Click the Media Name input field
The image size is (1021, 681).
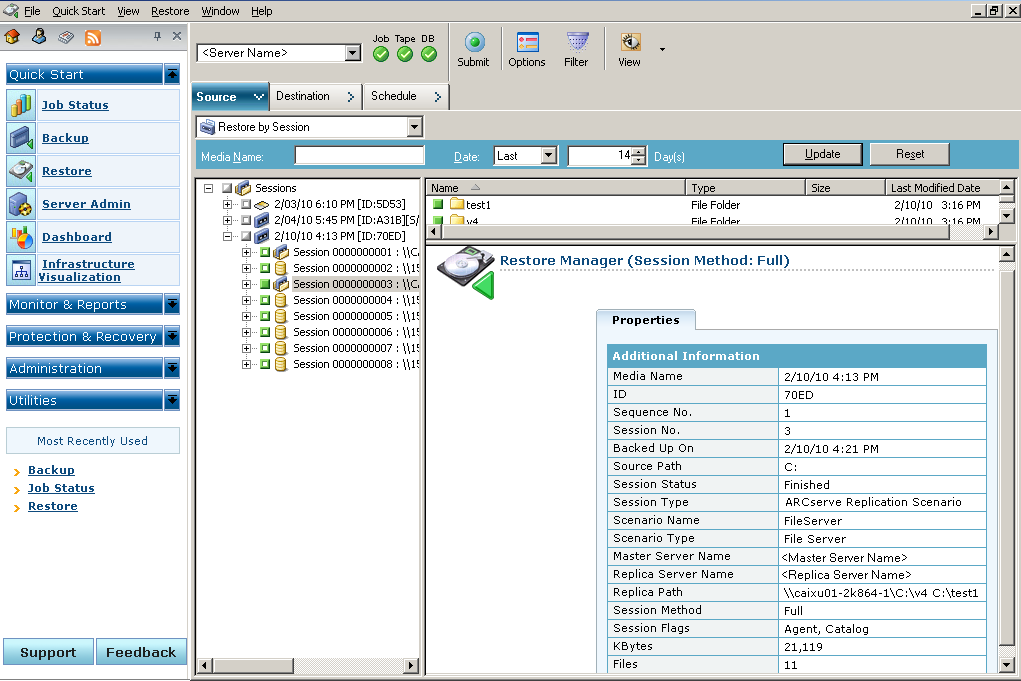point(359,156)
